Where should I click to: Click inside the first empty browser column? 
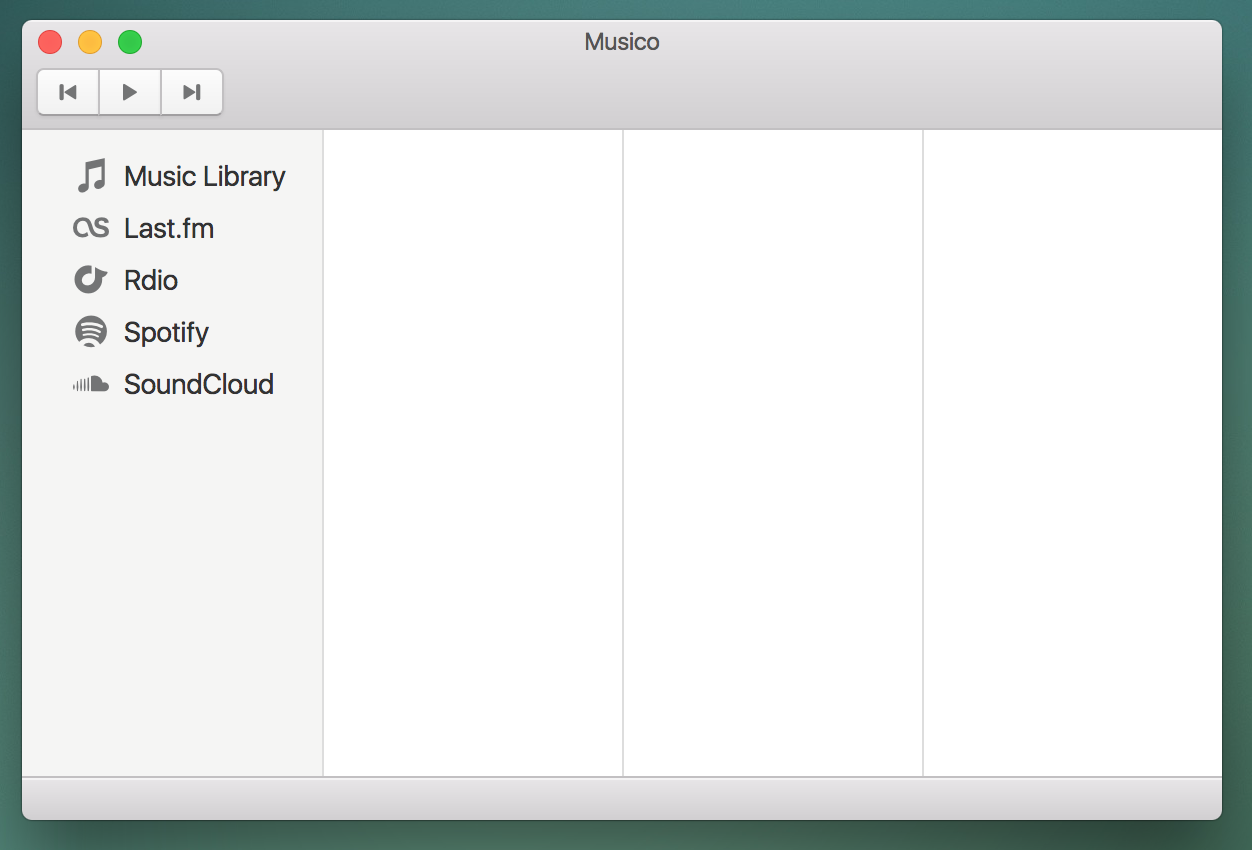point(472,450)
